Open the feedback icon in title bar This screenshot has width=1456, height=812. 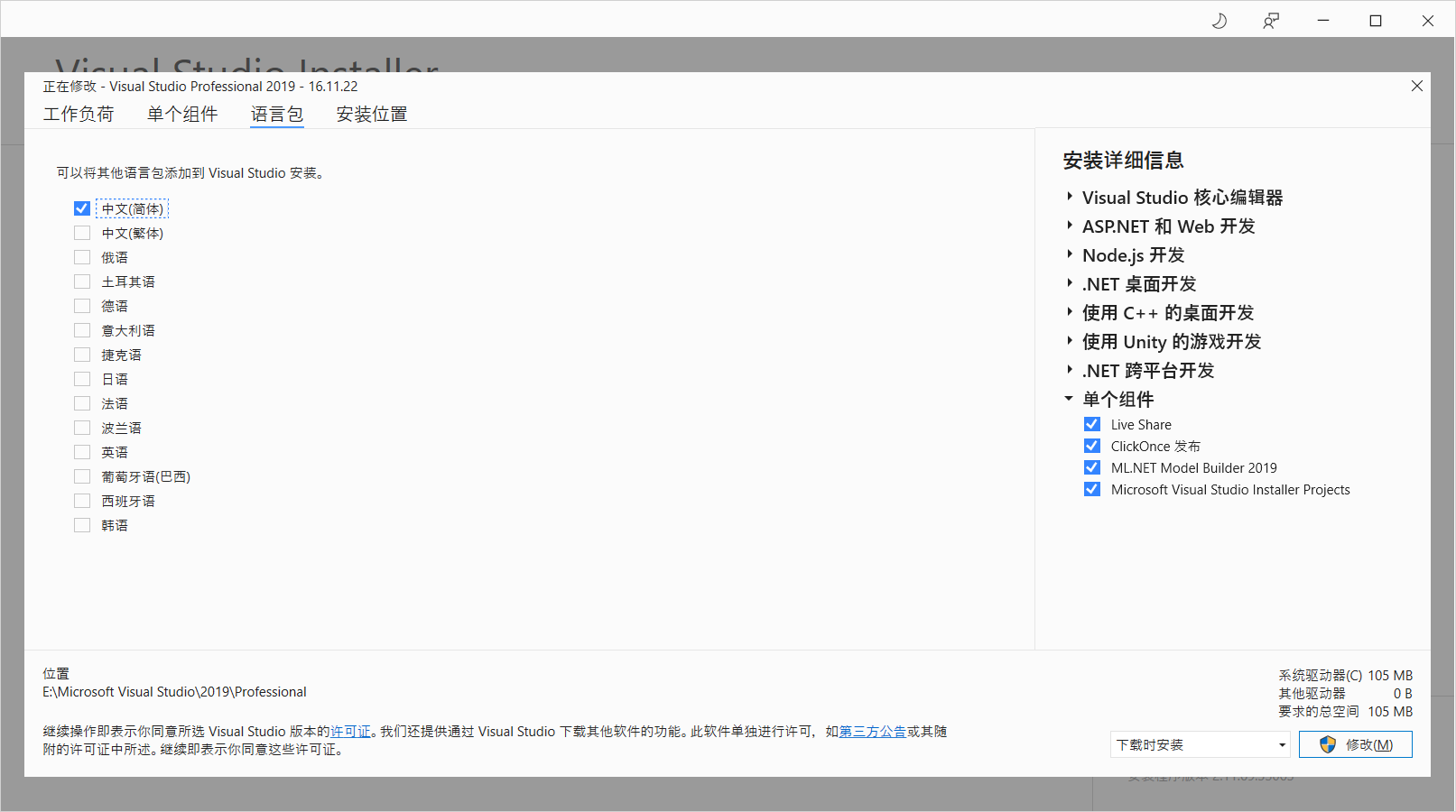pyautogui.click(x=1271, y=21)
